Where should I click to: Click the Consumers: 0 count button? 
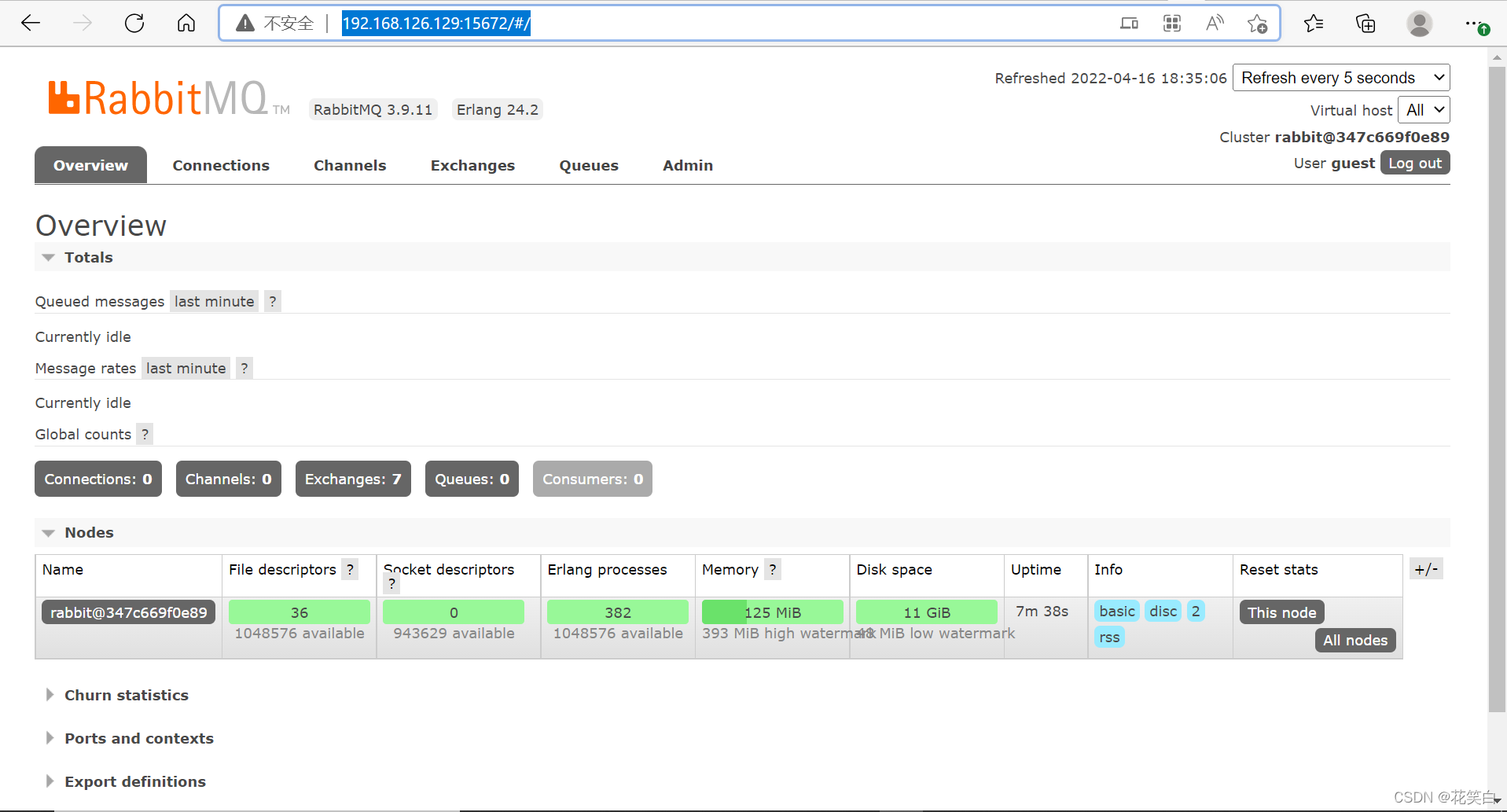point(593,479)
